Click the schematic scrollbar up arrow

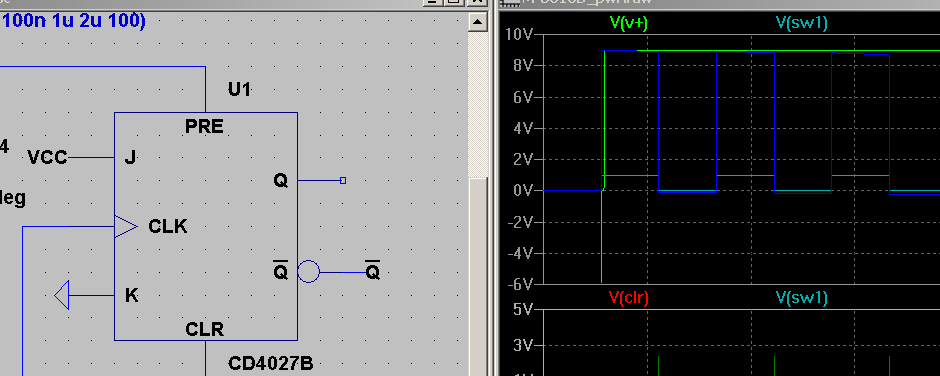[x=478, y=23]
